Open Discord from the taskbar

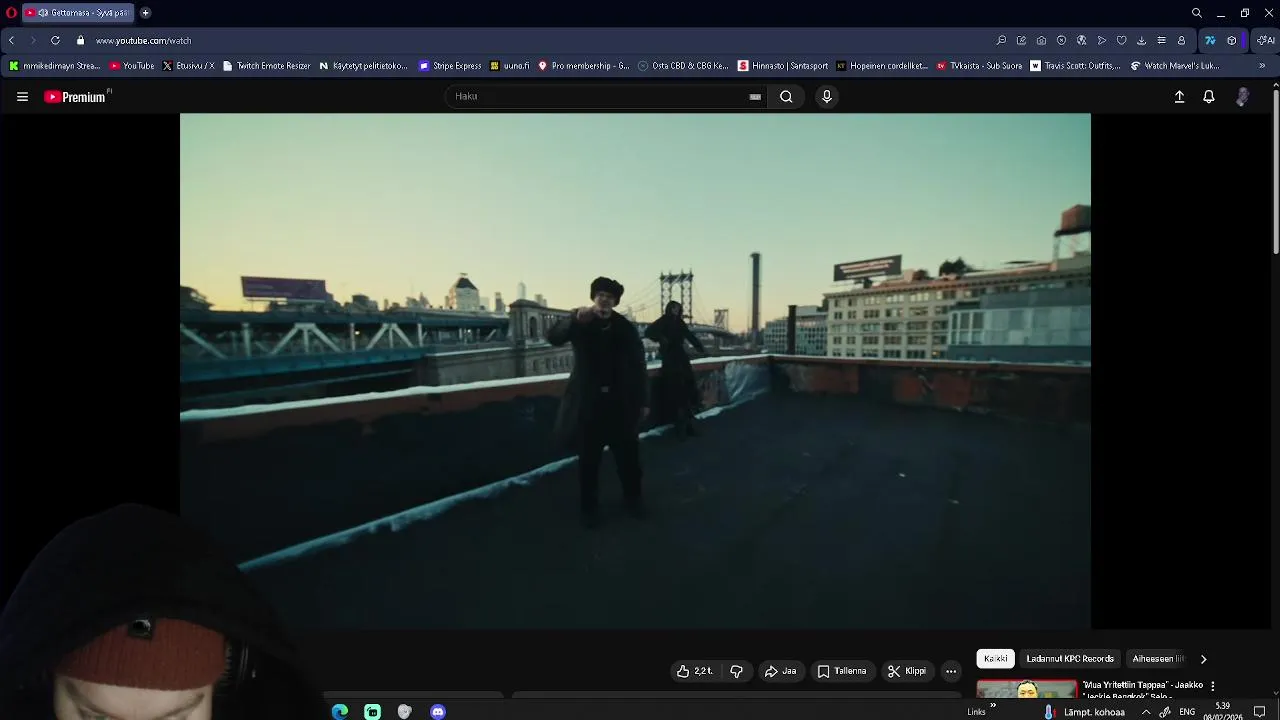click(437, 712)
